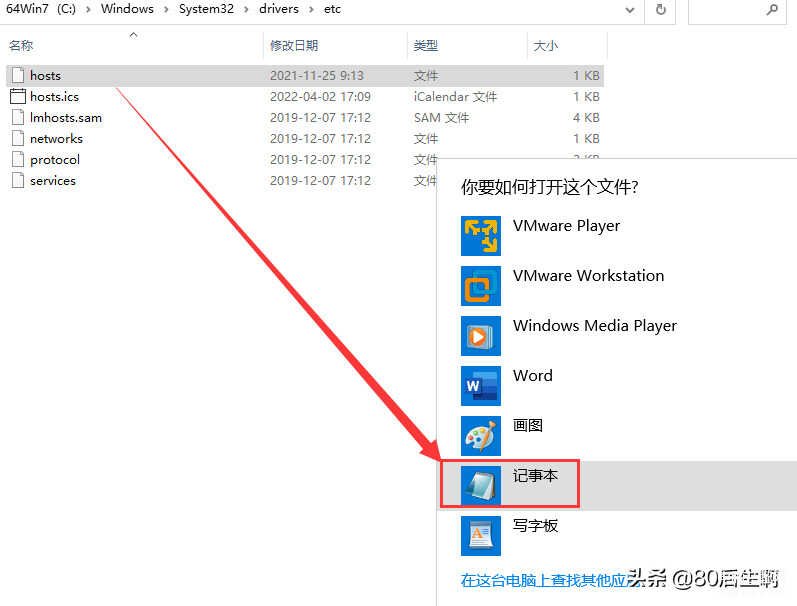Select the lmhosts.sam file
The image size is (797, 606).
[x=65, y=118]
